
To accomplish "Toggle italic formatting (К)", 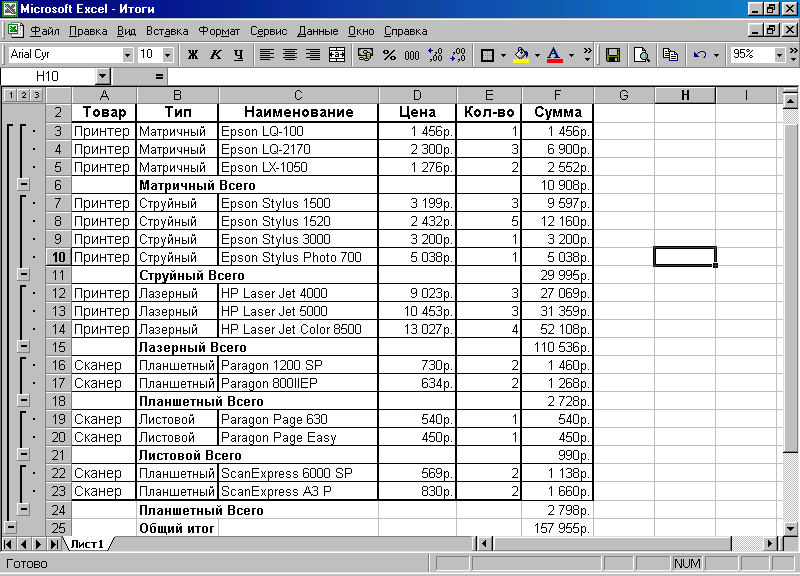I will pyautogui.click(x=216, y=55).
